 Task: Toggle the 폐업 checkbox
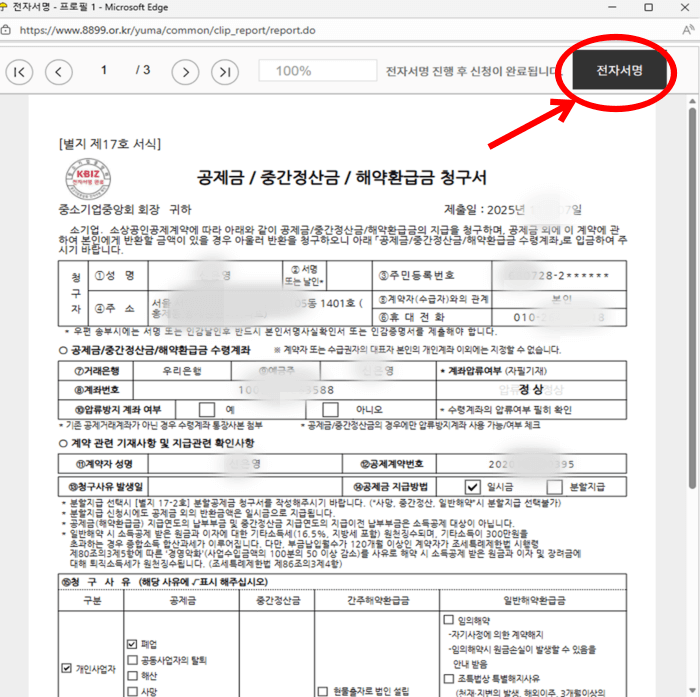tap(132, 644)
